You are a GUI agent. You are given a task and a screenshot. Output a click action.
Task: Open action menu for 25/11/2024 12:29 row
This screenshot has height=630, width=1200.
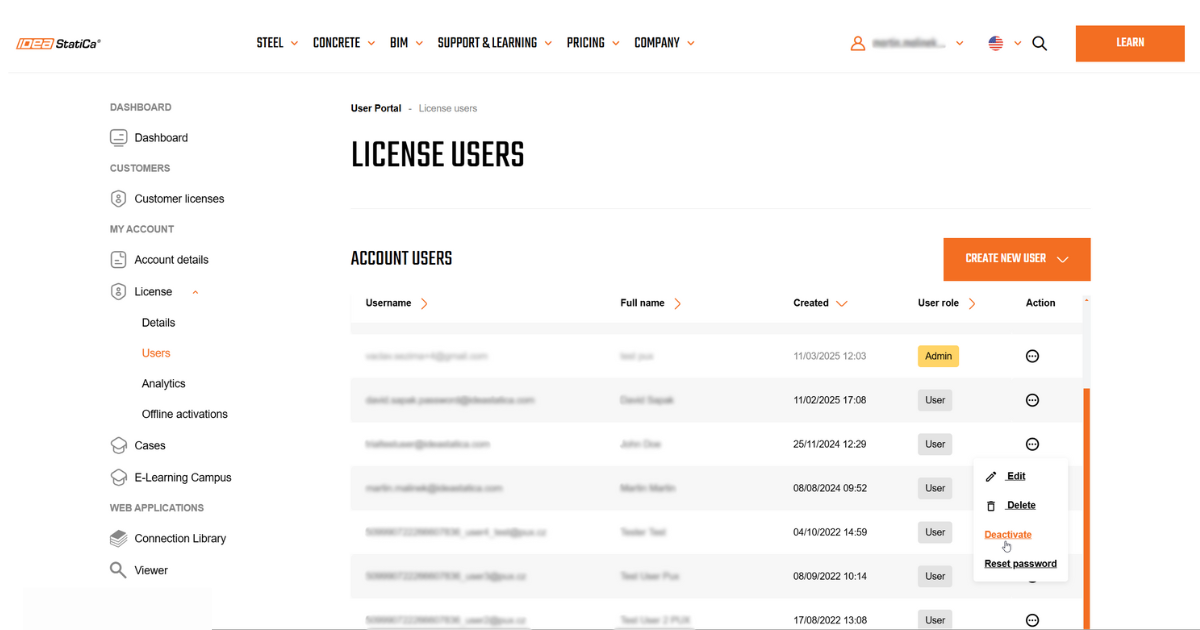pos(1033,444)
